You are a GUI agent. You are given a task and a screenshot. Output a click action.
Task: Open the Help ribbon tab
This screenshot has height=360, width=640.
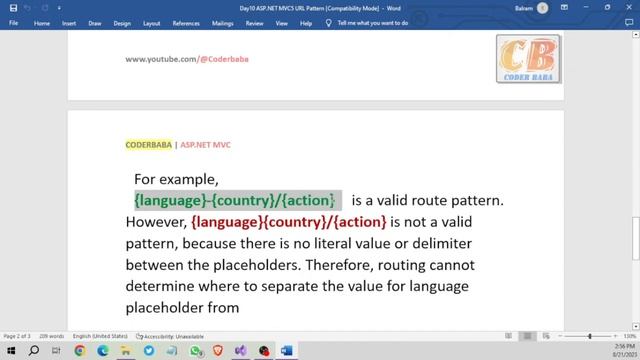pyautogui.click(x=306, y=23)
